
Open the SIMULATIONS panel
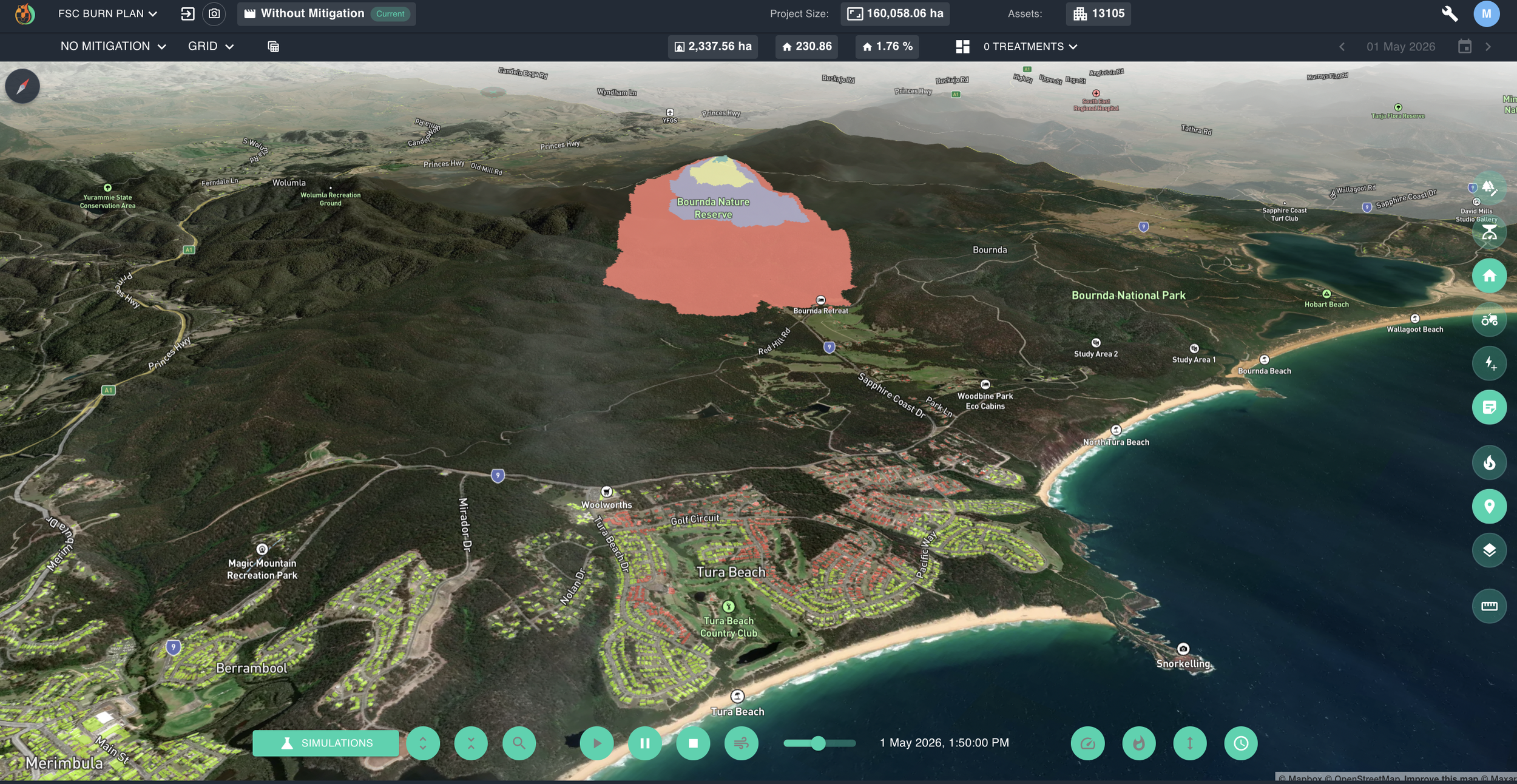pos(326,743)
